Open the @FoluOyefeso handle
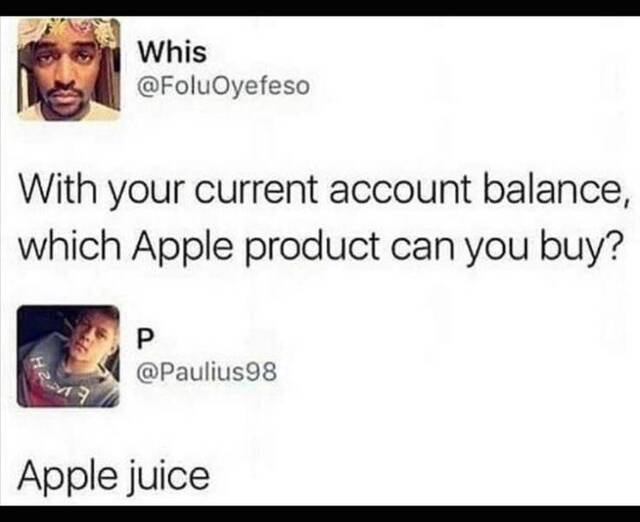The height and width of the screenshot is (522, 640). pos(224,86)
